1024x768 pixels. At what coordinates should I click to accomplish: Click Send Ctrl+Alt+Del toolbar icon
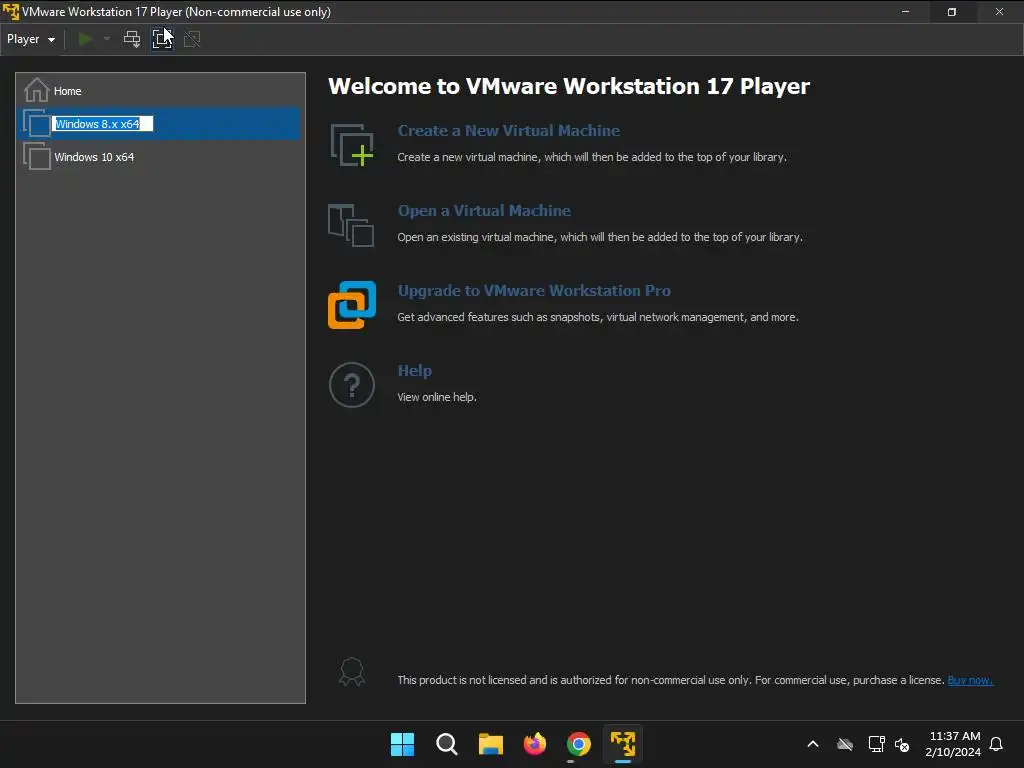click(132, 39)
